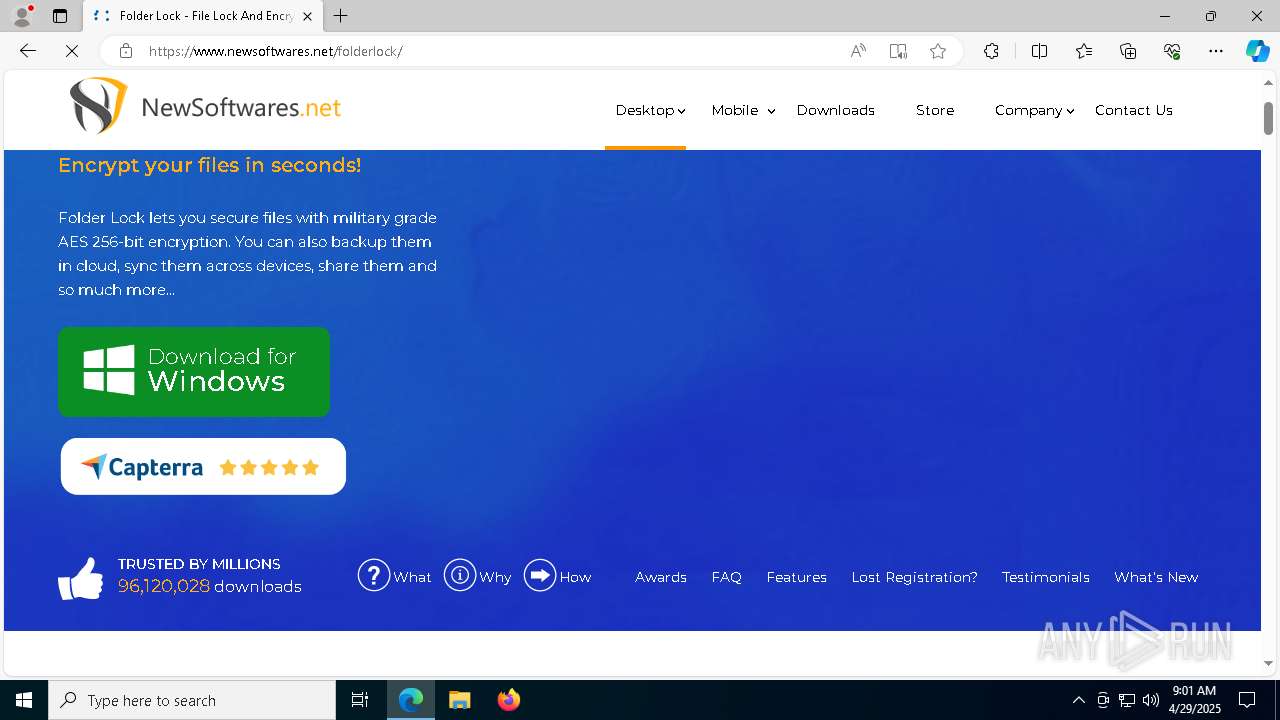Screen dimensions: 1280x720
Task: Click the browser back arrow
Action: pos(28,51)
